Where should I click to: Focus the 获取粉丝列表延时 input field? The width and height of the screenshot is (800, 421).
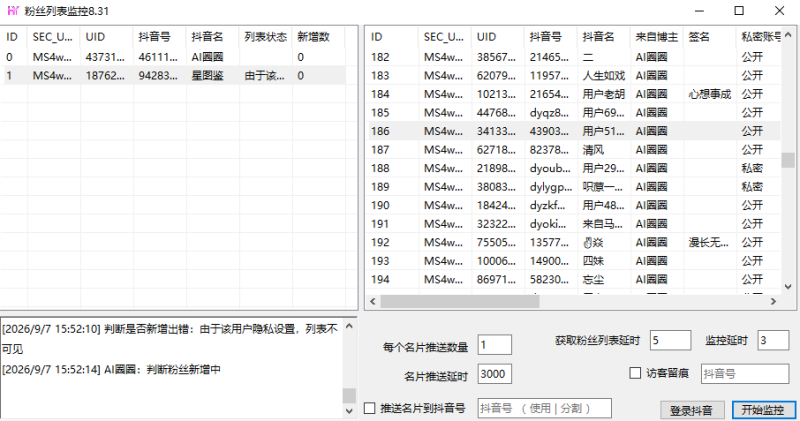[x=670, y=340]
